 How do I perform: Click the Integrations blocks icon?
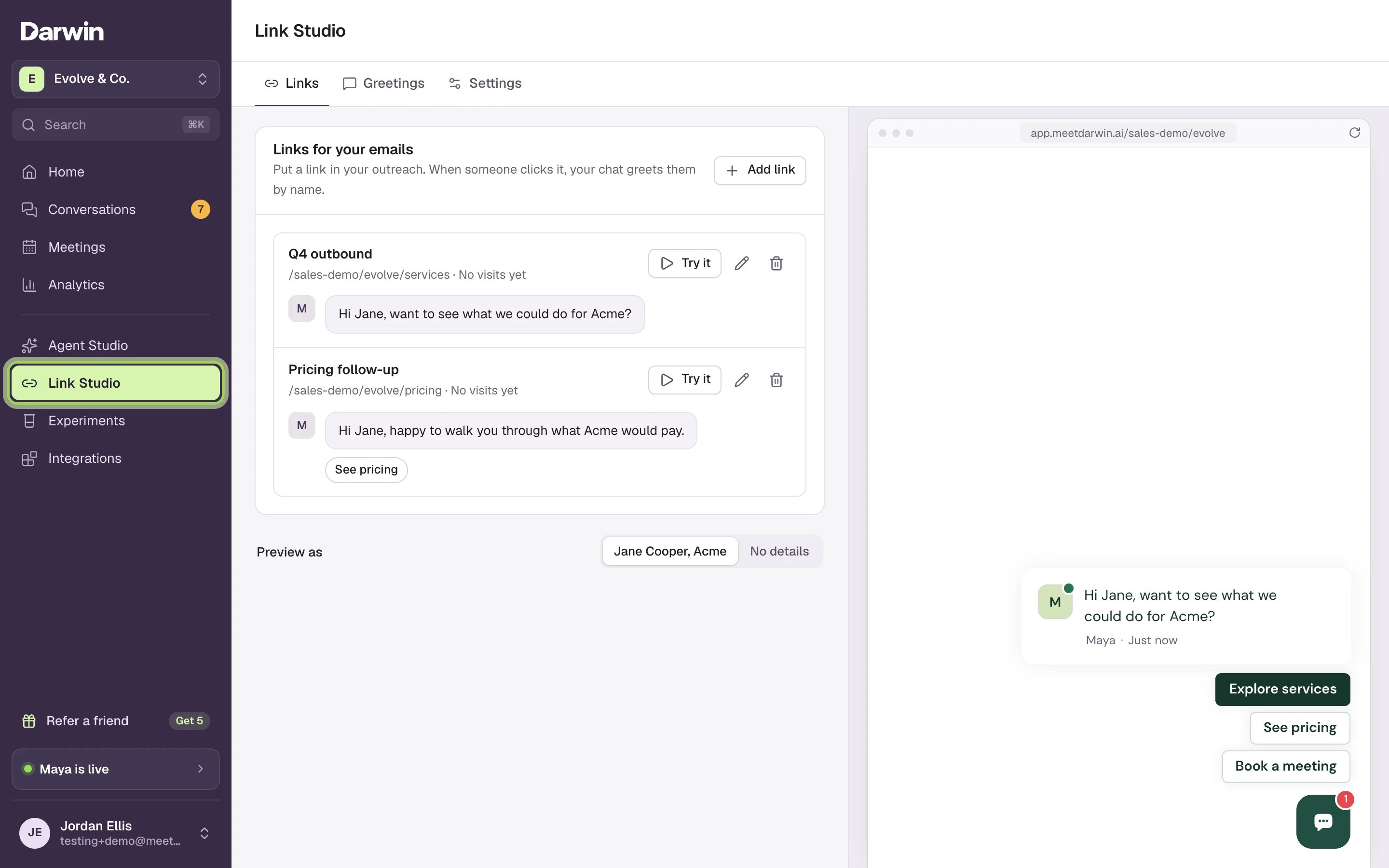[29, 459]
